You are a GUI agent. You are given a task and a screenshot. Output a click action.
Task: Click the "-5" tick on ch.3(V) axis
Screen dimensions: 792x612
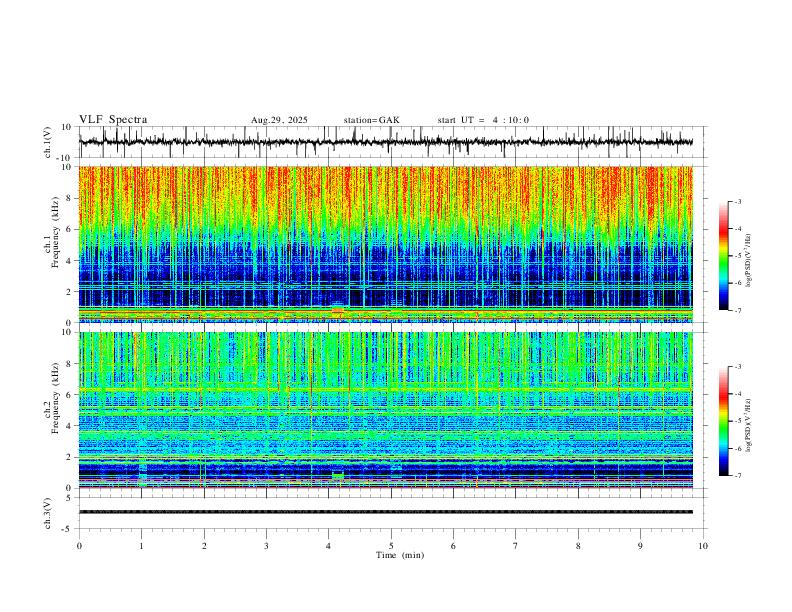point(68,529)
